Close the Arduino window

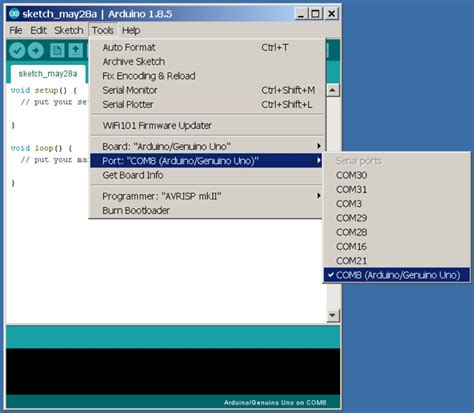coord(331,14)
